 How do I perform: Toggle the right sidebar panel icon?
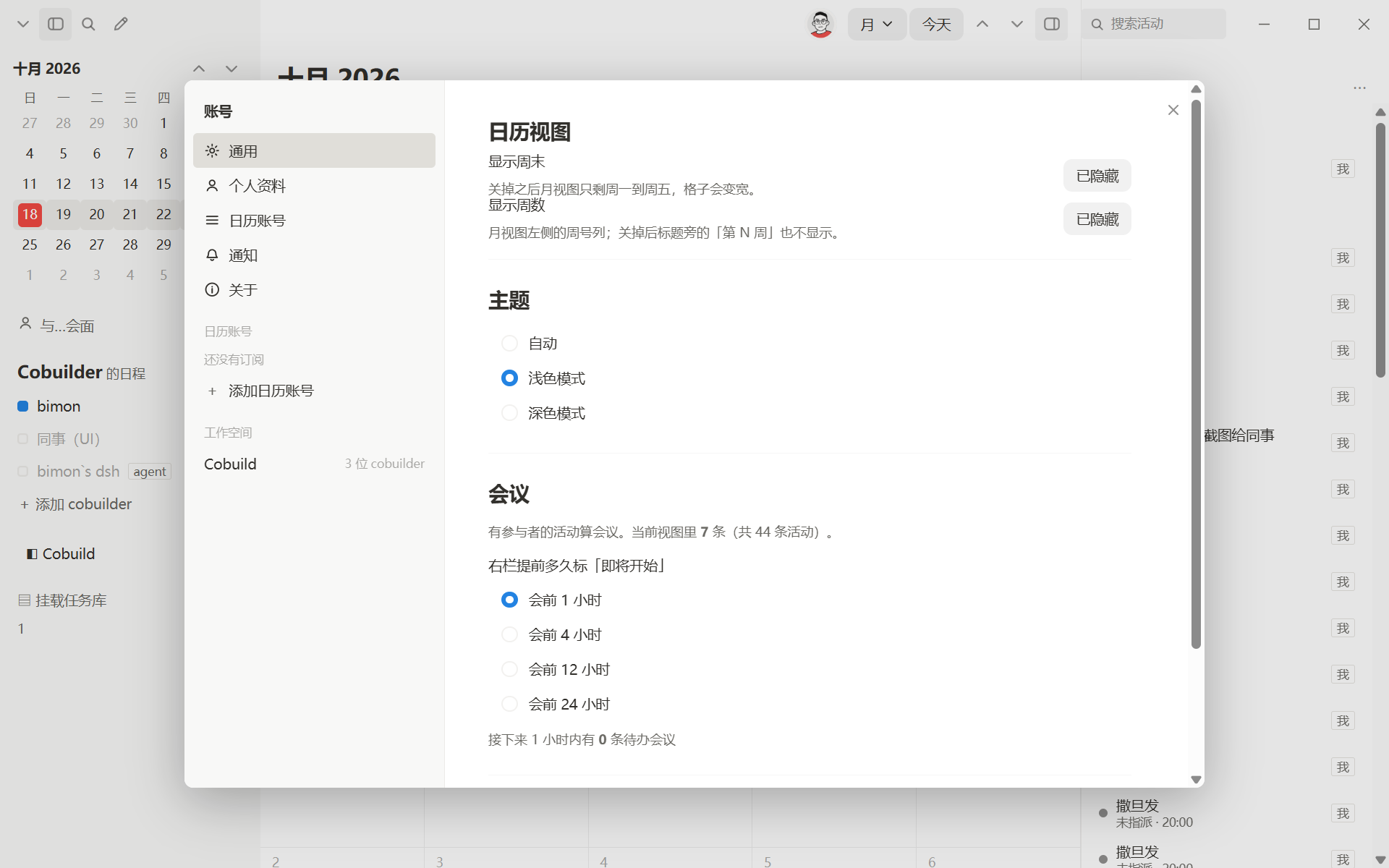[1052, 24]
